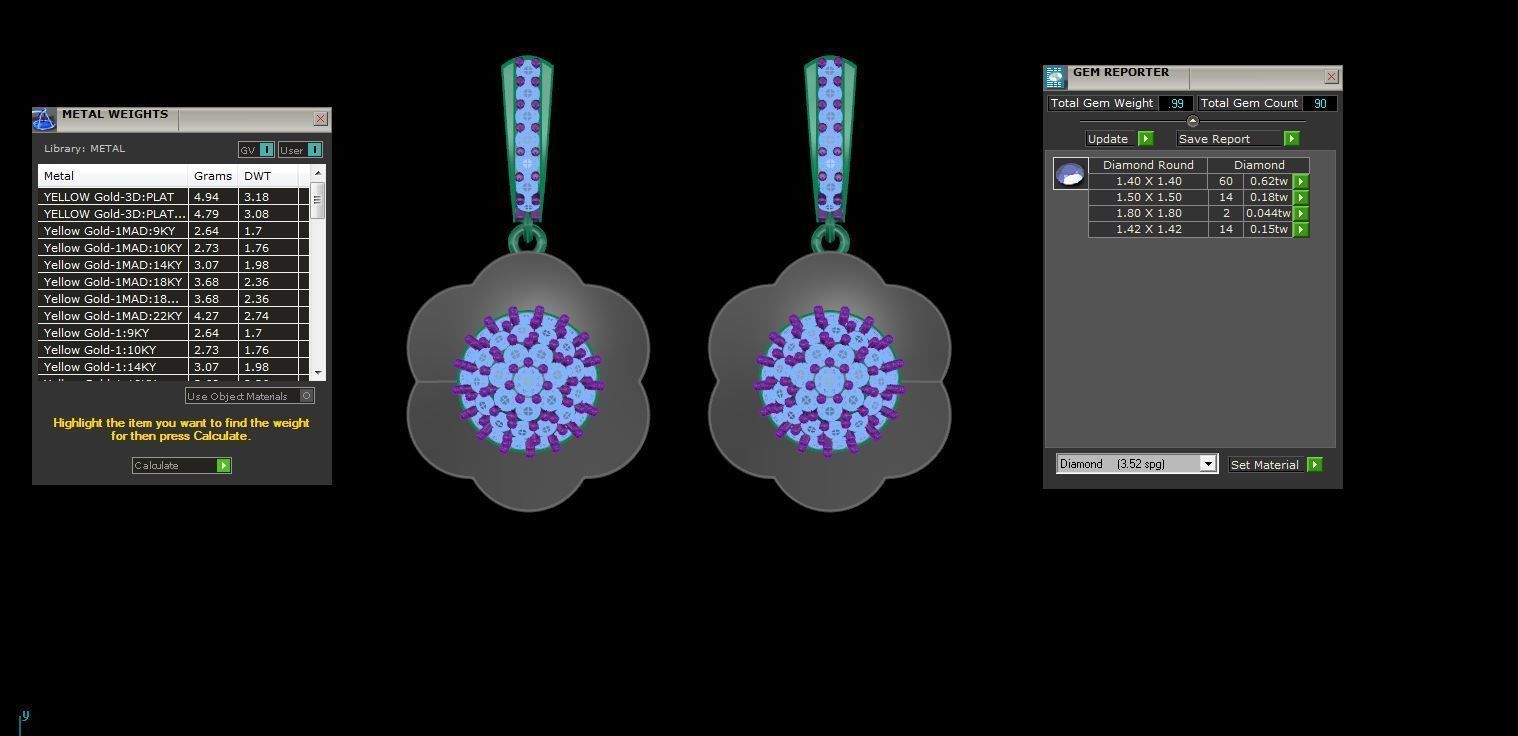Click the left earring tapered top bar

[x=527, y=139]
